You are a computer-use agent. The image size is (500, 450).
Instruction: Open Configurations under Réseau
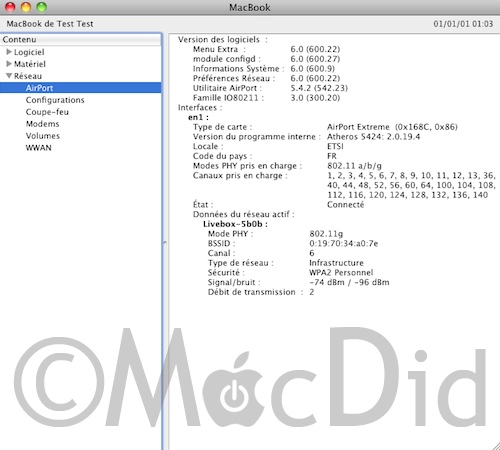[x=55, y=100]
